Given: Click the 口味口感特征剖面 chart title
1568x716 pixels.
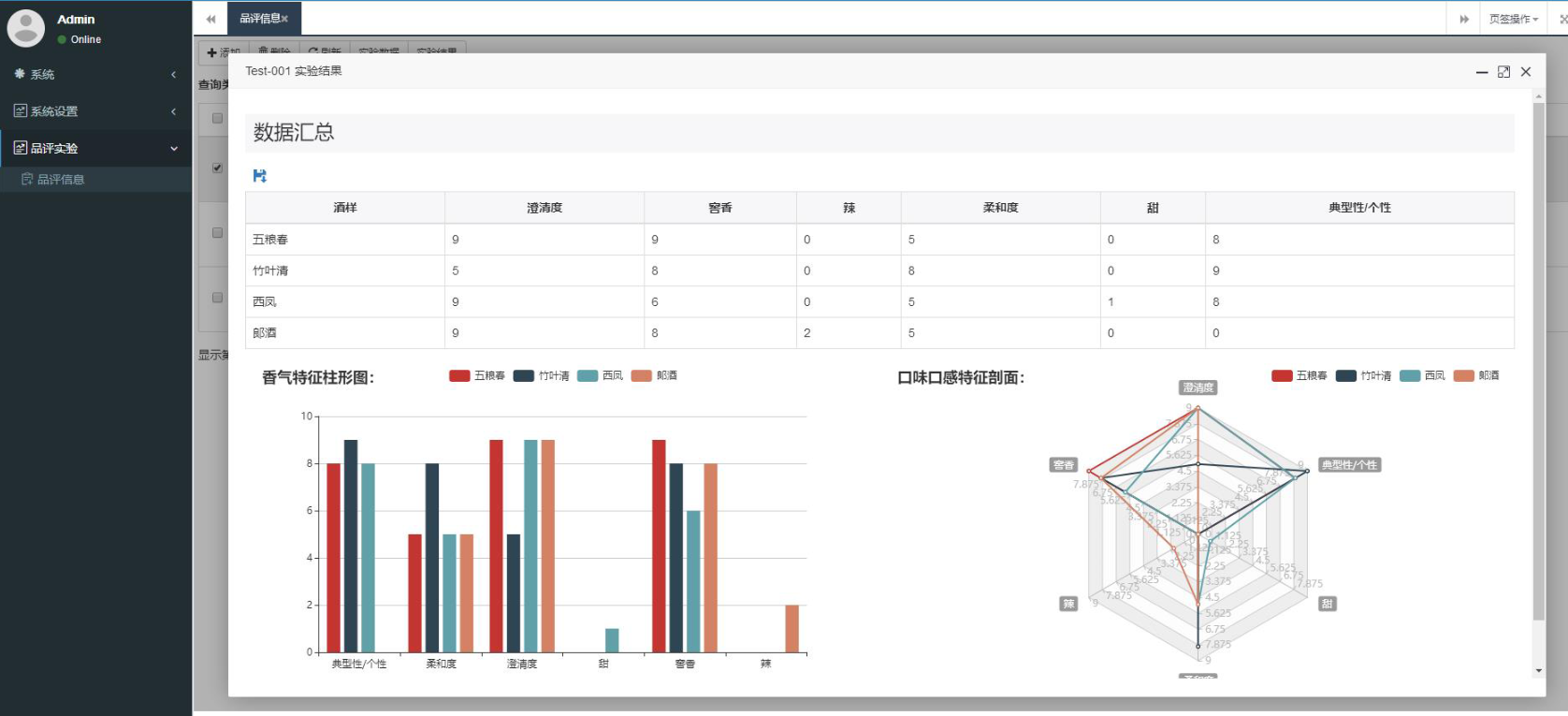Looking at the screenshot, I should pos(961,377).
